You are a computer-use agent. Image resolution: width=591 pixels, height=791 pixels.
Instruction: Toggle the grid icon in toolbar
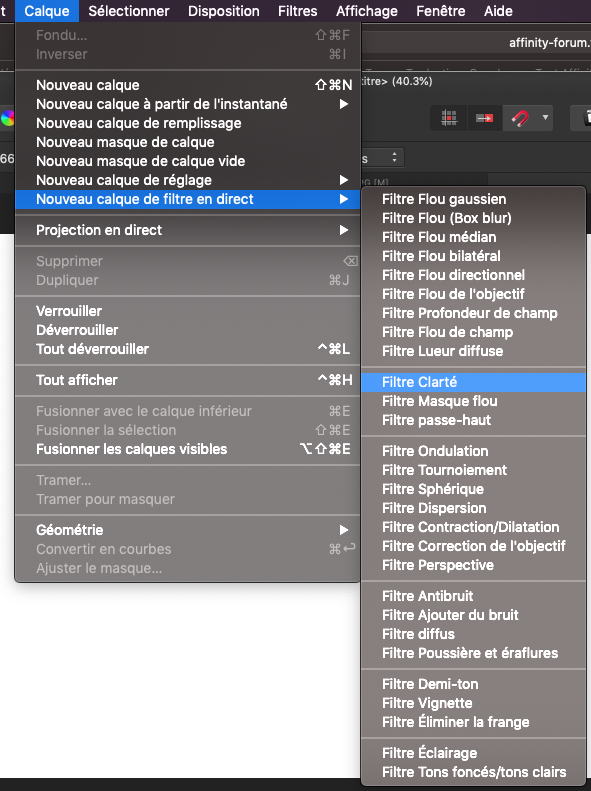[449, 118]
